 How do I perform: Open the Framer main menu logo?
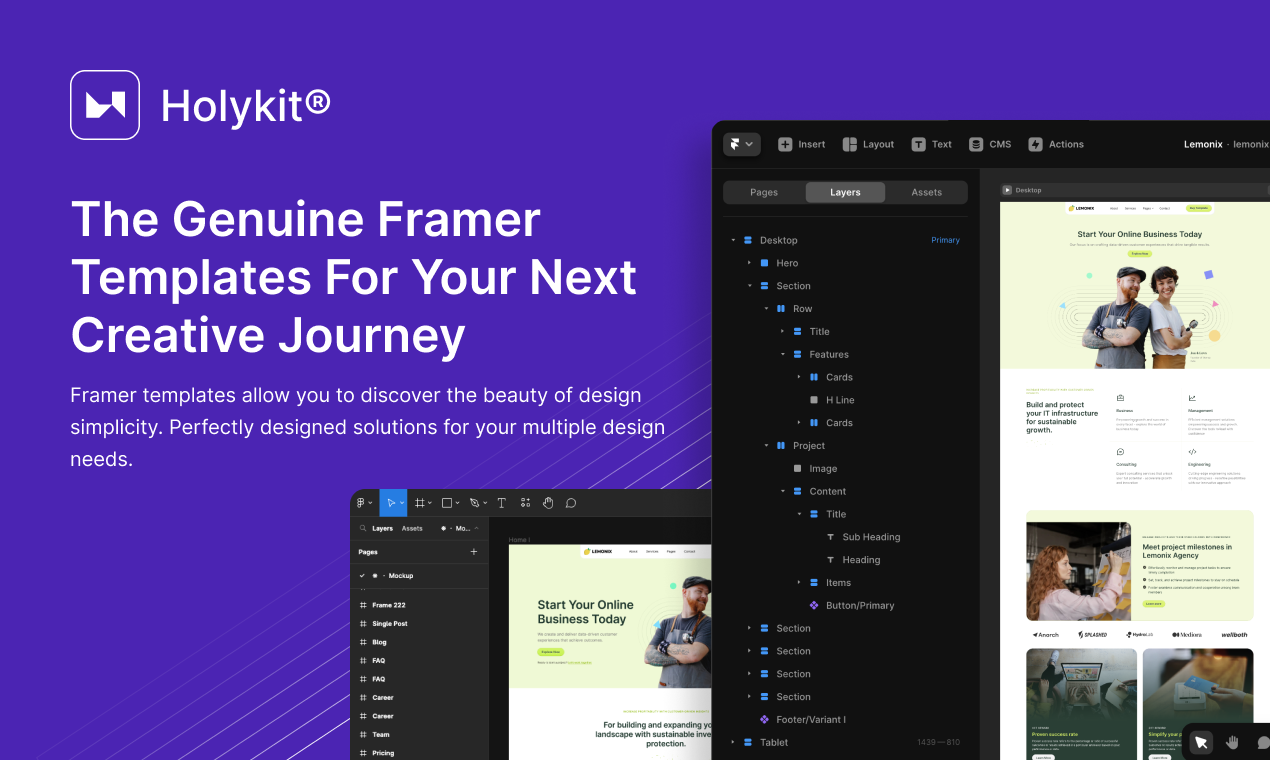741,144
